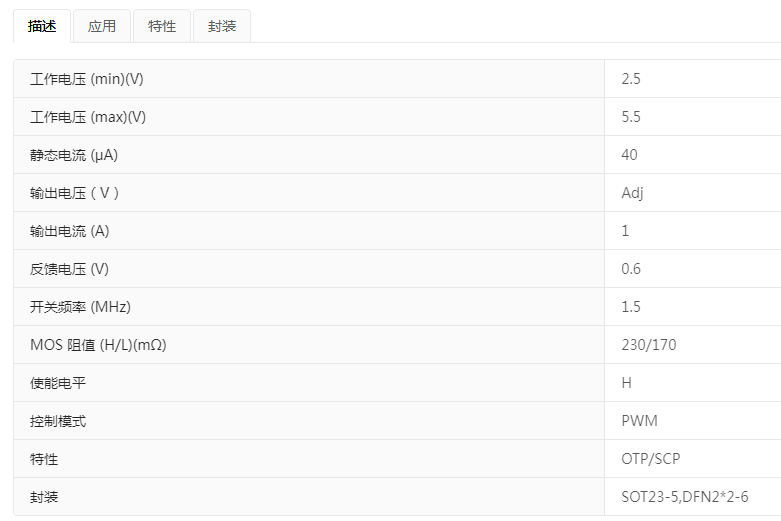Select the 1.5 switching frequency value
781x521 pixels.
[631, 307]
